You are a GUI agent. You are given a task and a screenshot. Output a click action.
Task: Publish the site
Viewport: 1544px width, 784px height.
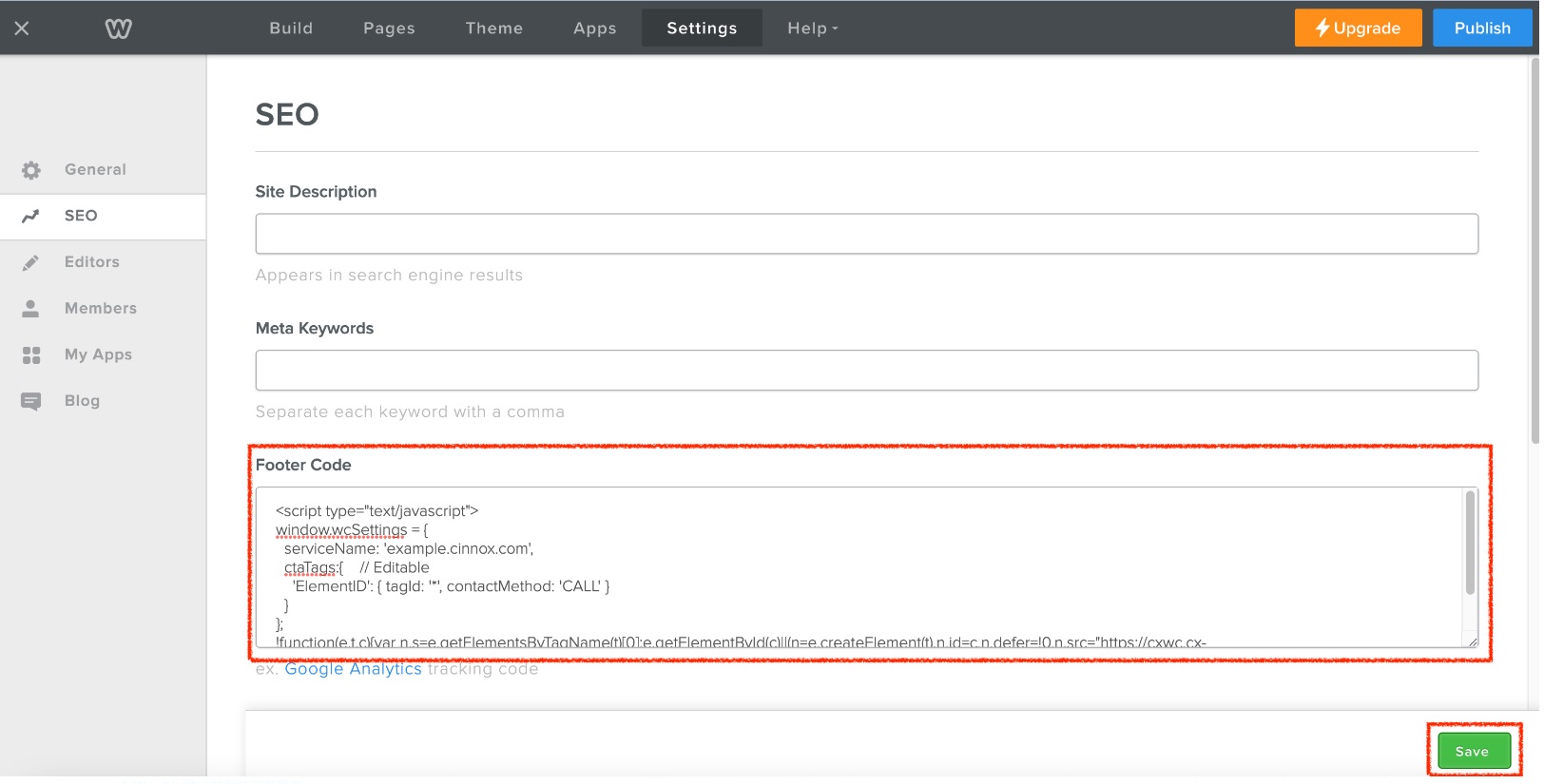click(x=1482, y=29)
